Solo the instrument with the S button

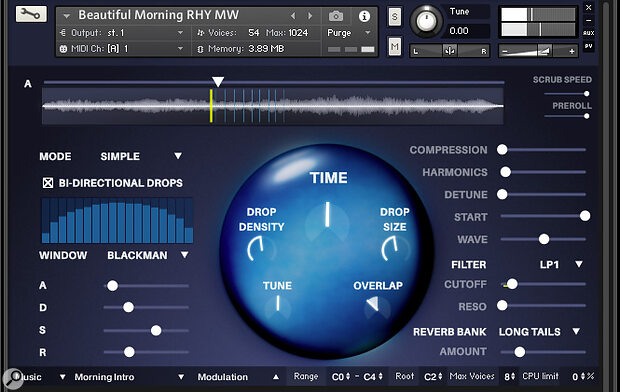pos(394,17)
